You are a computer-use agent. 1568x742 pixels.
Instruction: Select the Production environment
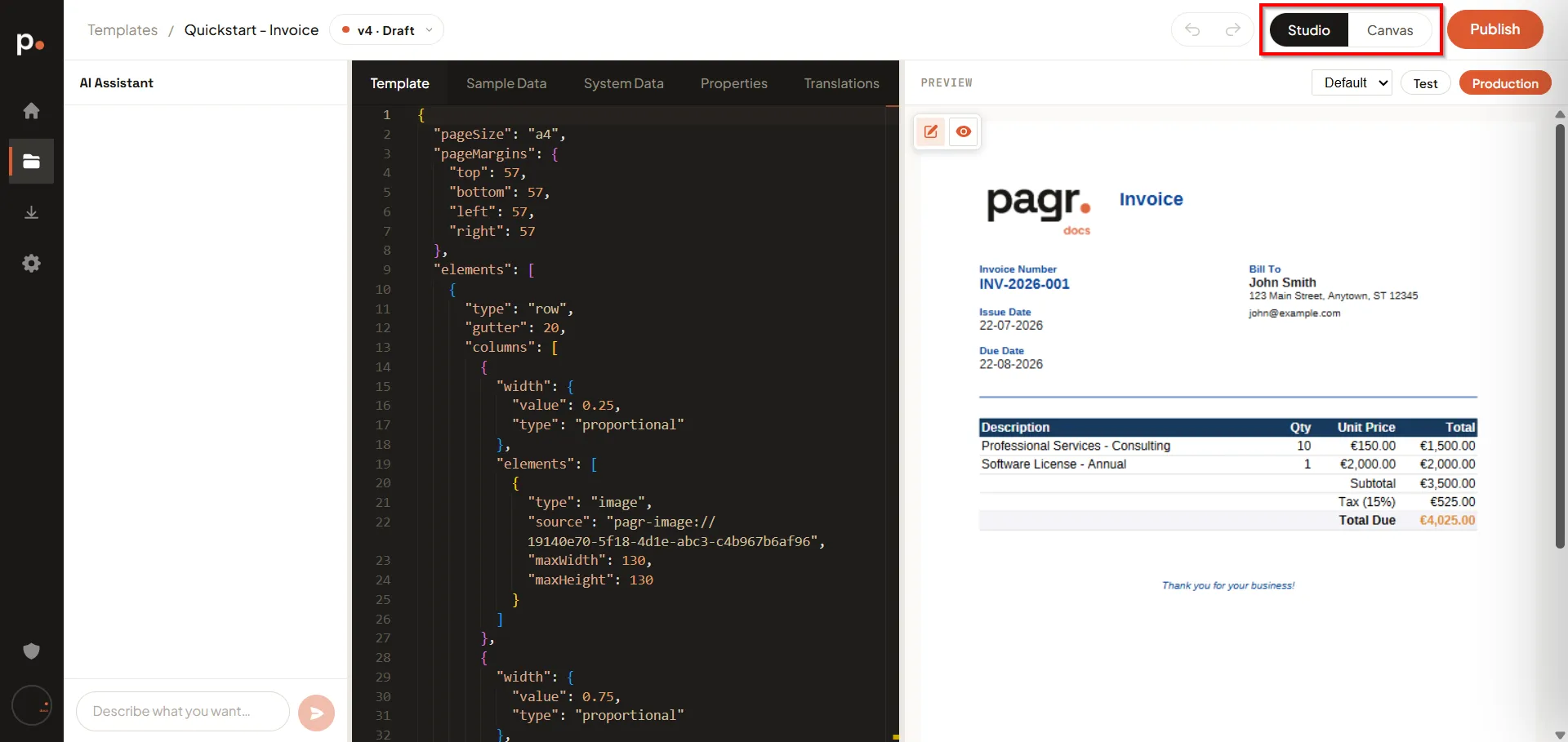tap(1504, 83)
